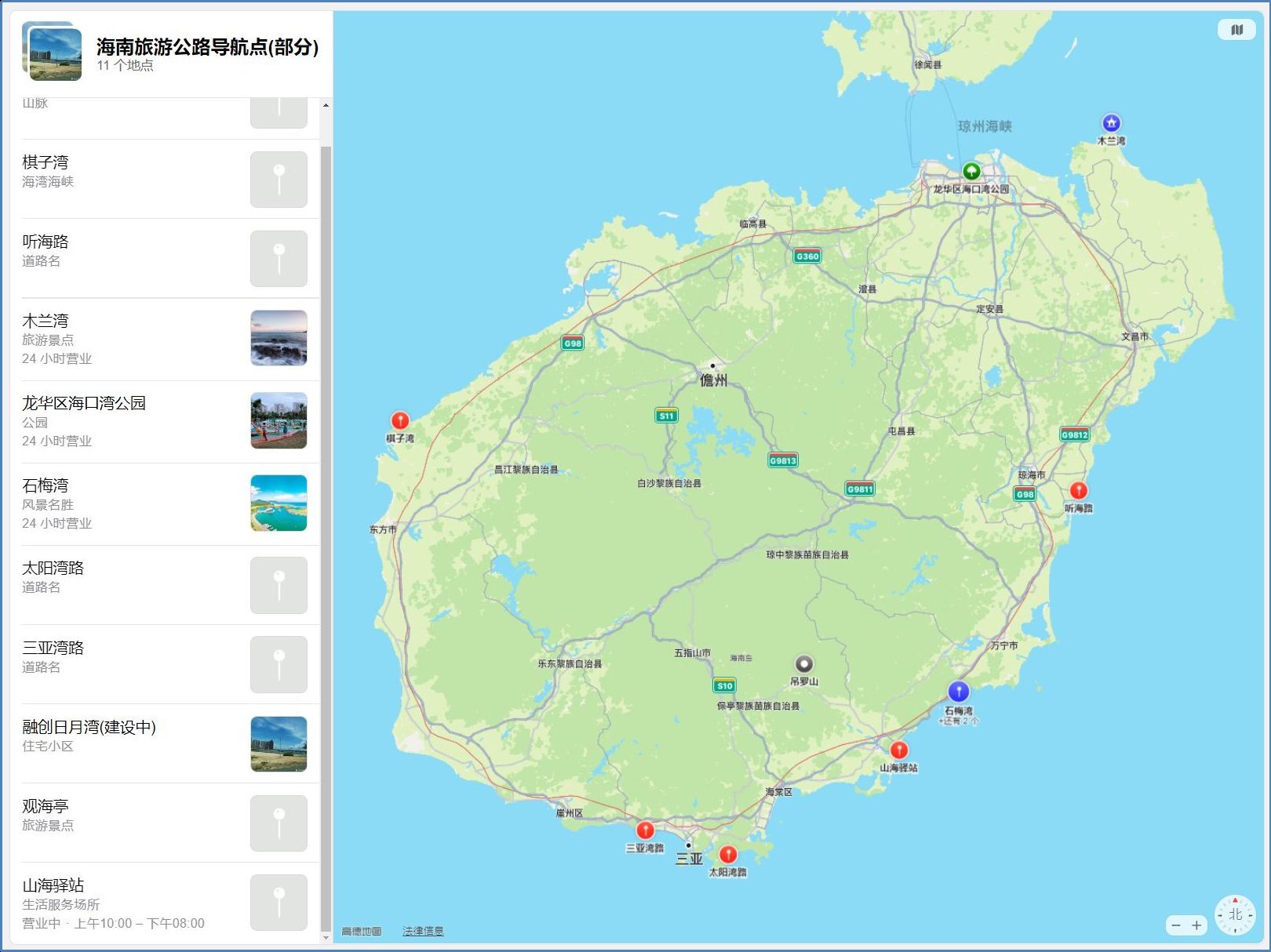Select the 听海路 list entry name
Screen dimensions: 1271x952
46,242
